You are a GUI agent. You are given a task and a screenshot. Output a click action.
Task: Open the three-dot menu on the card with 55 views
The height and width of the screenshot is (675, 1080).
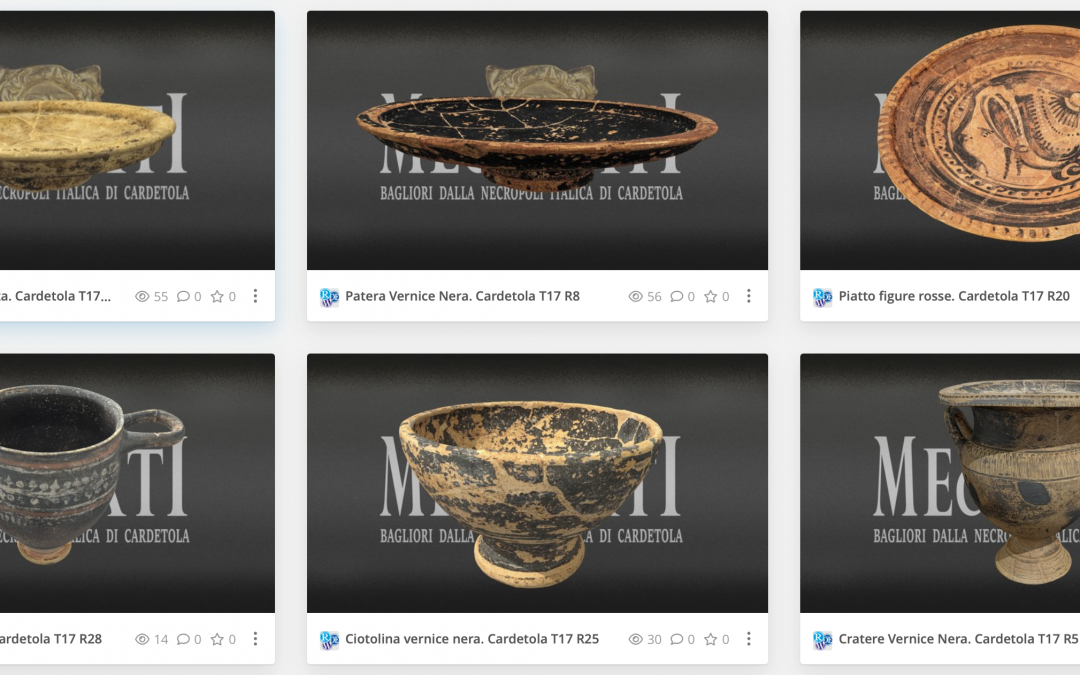point(256,296)
